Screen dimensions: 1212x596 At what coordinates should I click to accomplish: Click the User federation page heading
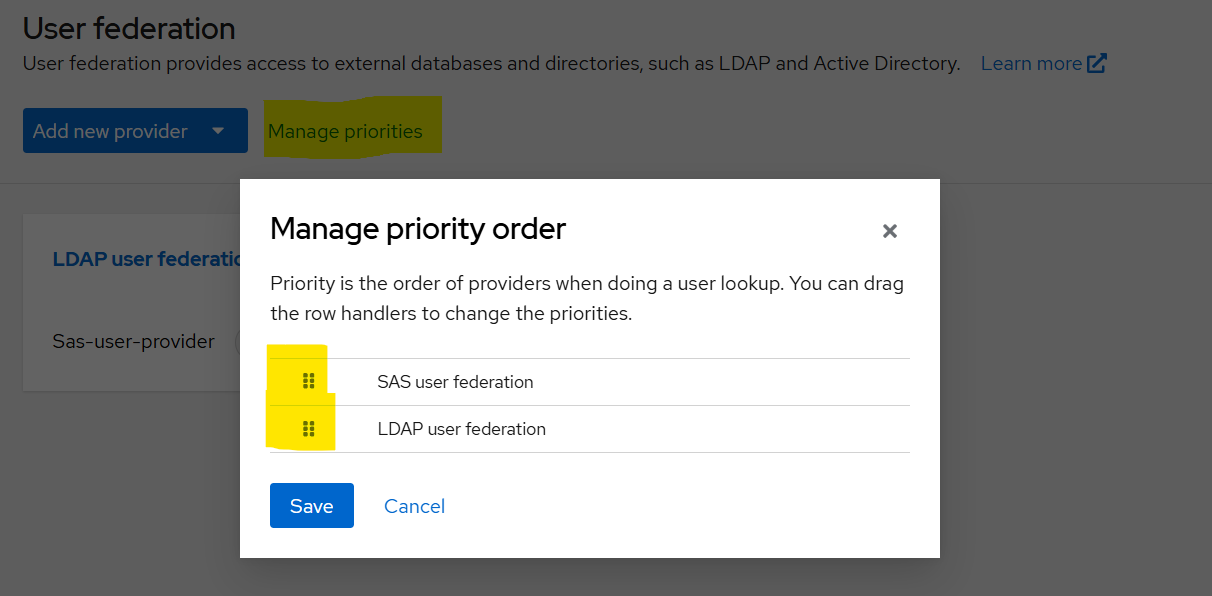pos(129,28)
